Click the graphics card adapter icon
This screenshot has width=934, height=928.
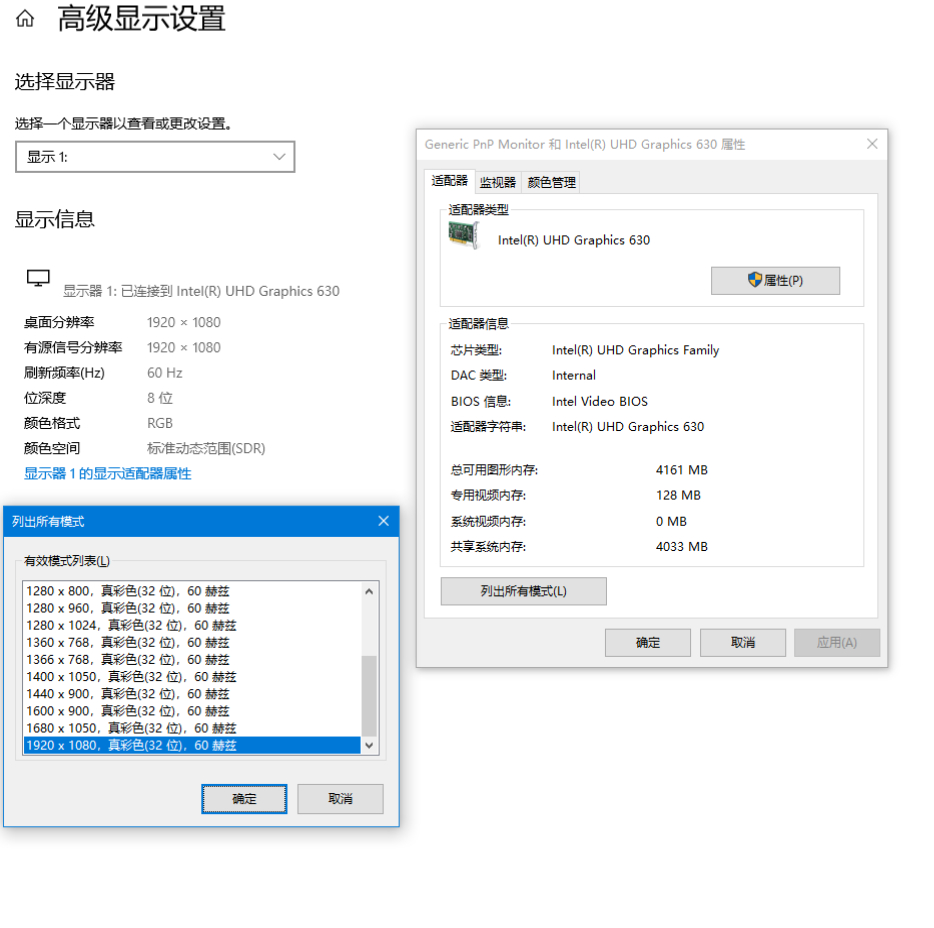(x=464, y=235)
